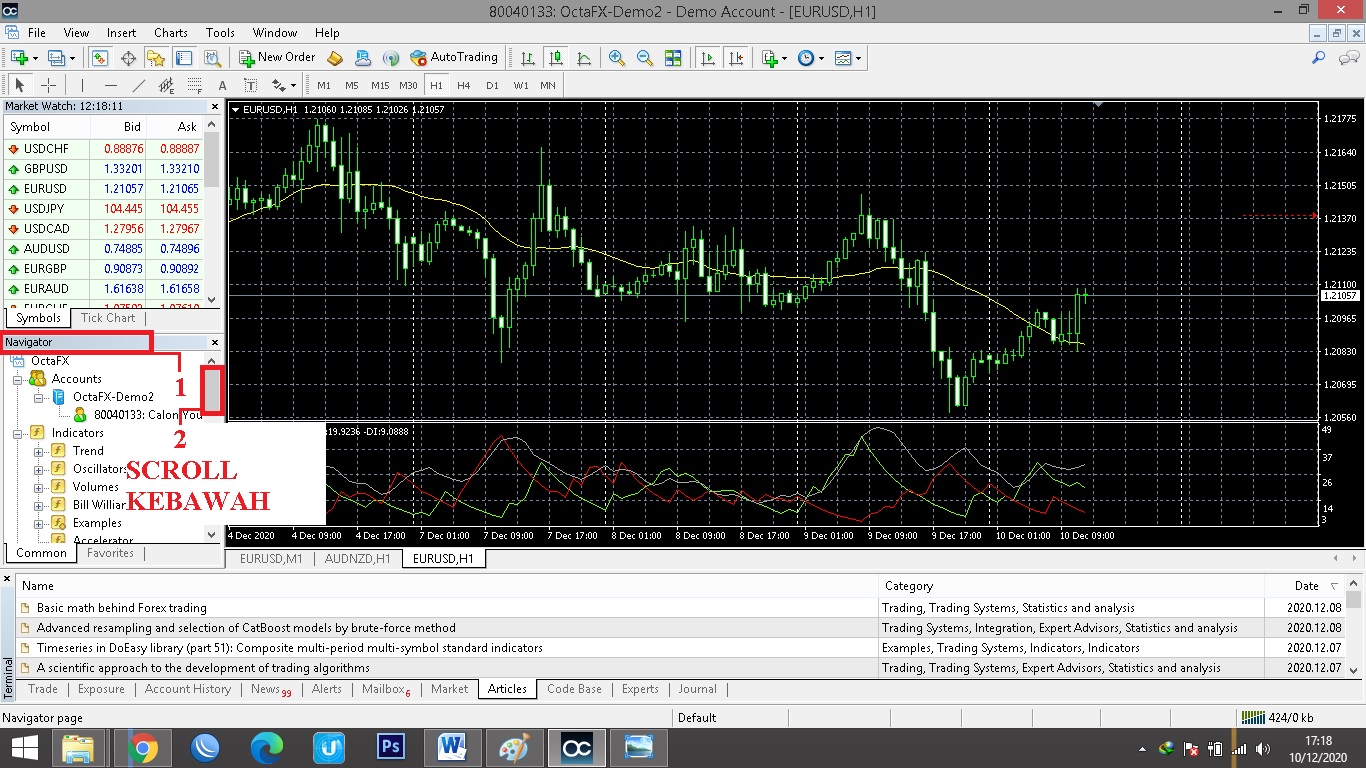Toggle the Navigator window star-folder button

click(x=156, y=58)
